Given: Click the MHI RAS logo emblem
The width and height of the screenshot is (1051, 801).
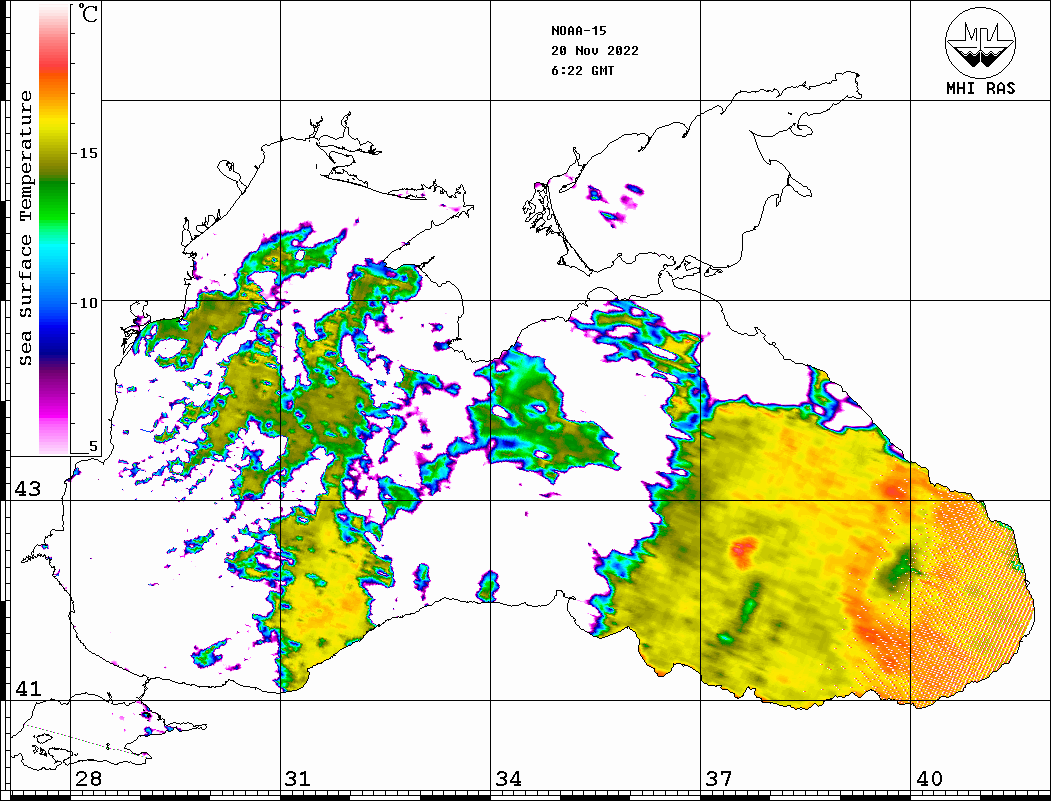Looking at the screenshot, I should tap(980, 42).
